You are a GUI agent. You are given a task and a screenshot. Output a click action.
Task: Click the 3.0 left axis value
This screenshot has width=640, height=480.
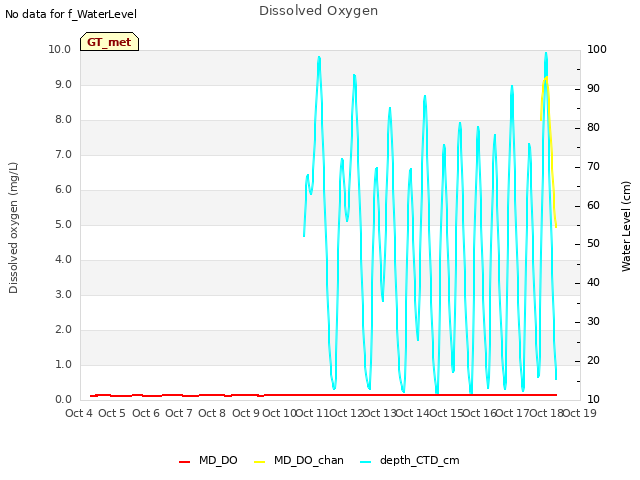pos(63,295)
